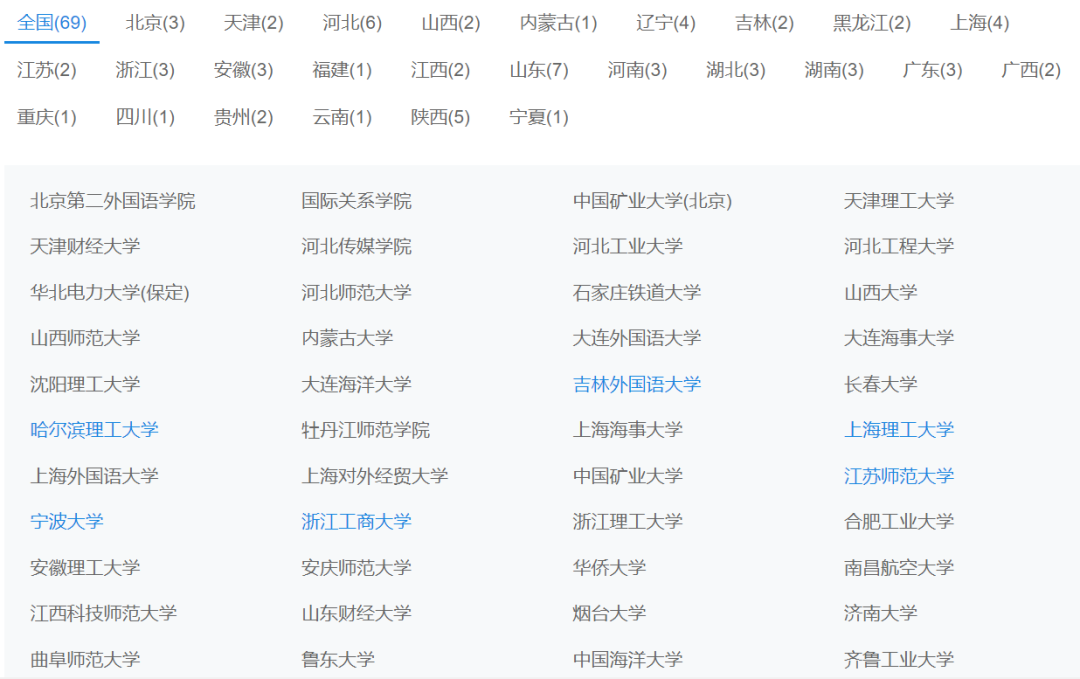Screen dimensions: 1080x679
Task: Switch to 黑龙江(2) tab
Action: coord(872,23)
